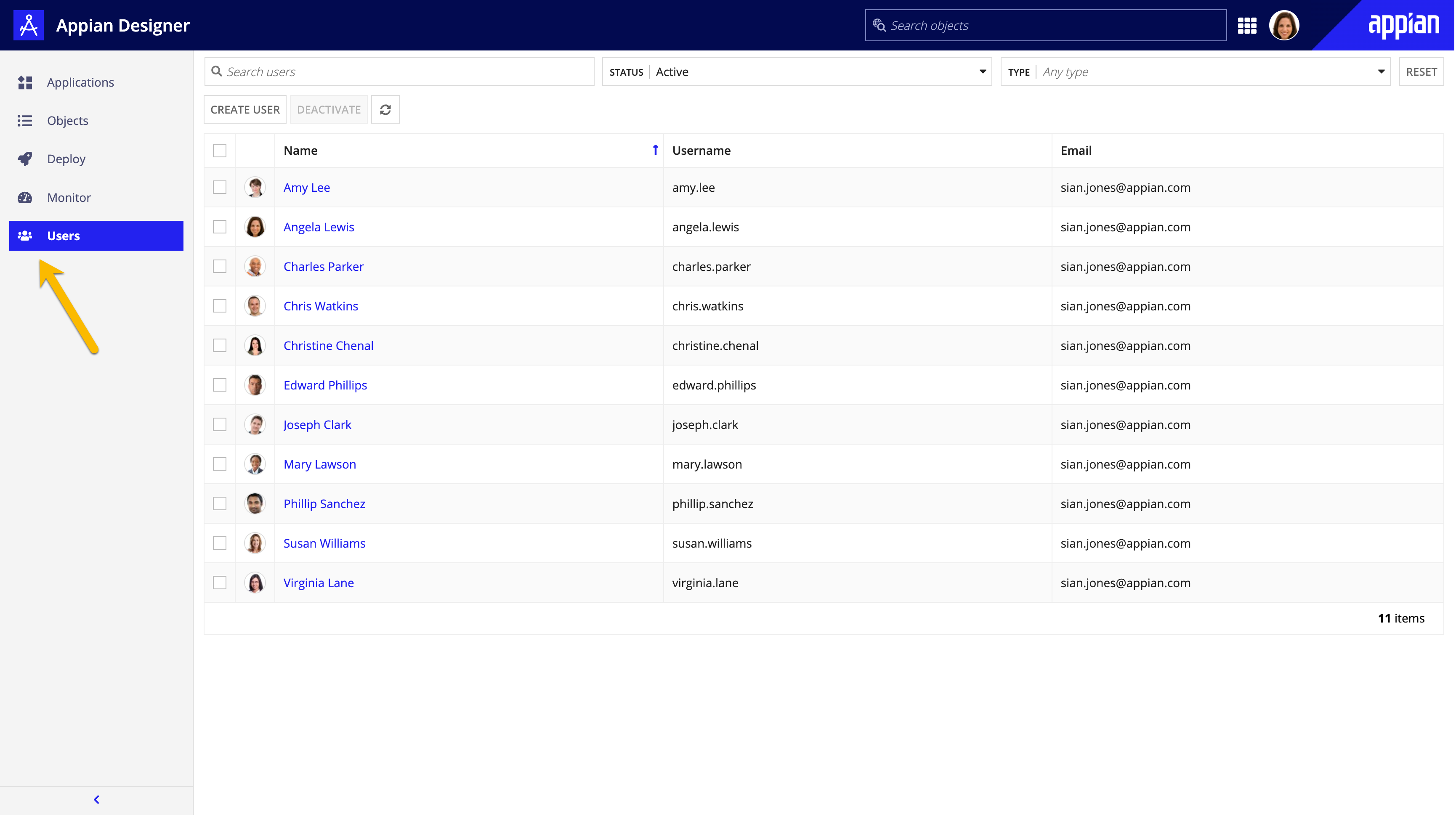
Task: Focus the Search users field
Action: pyautogui.click(x=400, y=72)
